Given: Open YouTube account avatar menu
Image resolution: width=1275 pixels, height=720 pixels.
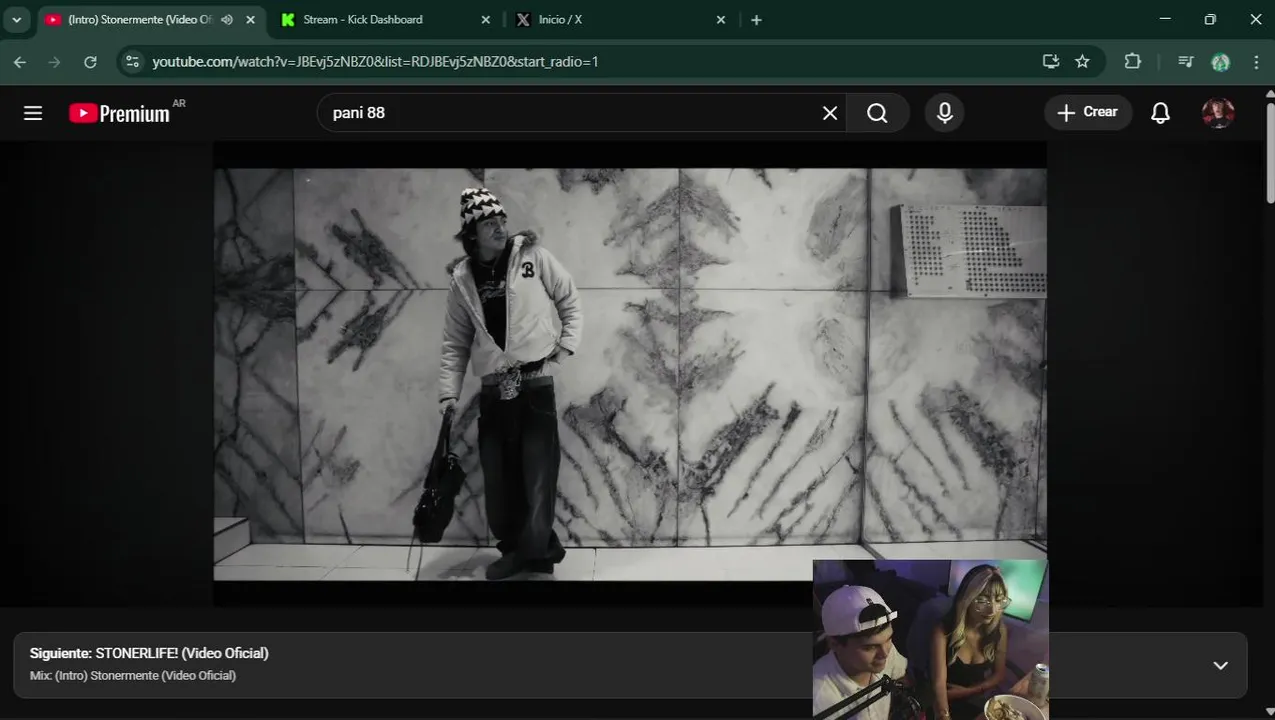Looking at the screenshot, I should point(1218,113).
